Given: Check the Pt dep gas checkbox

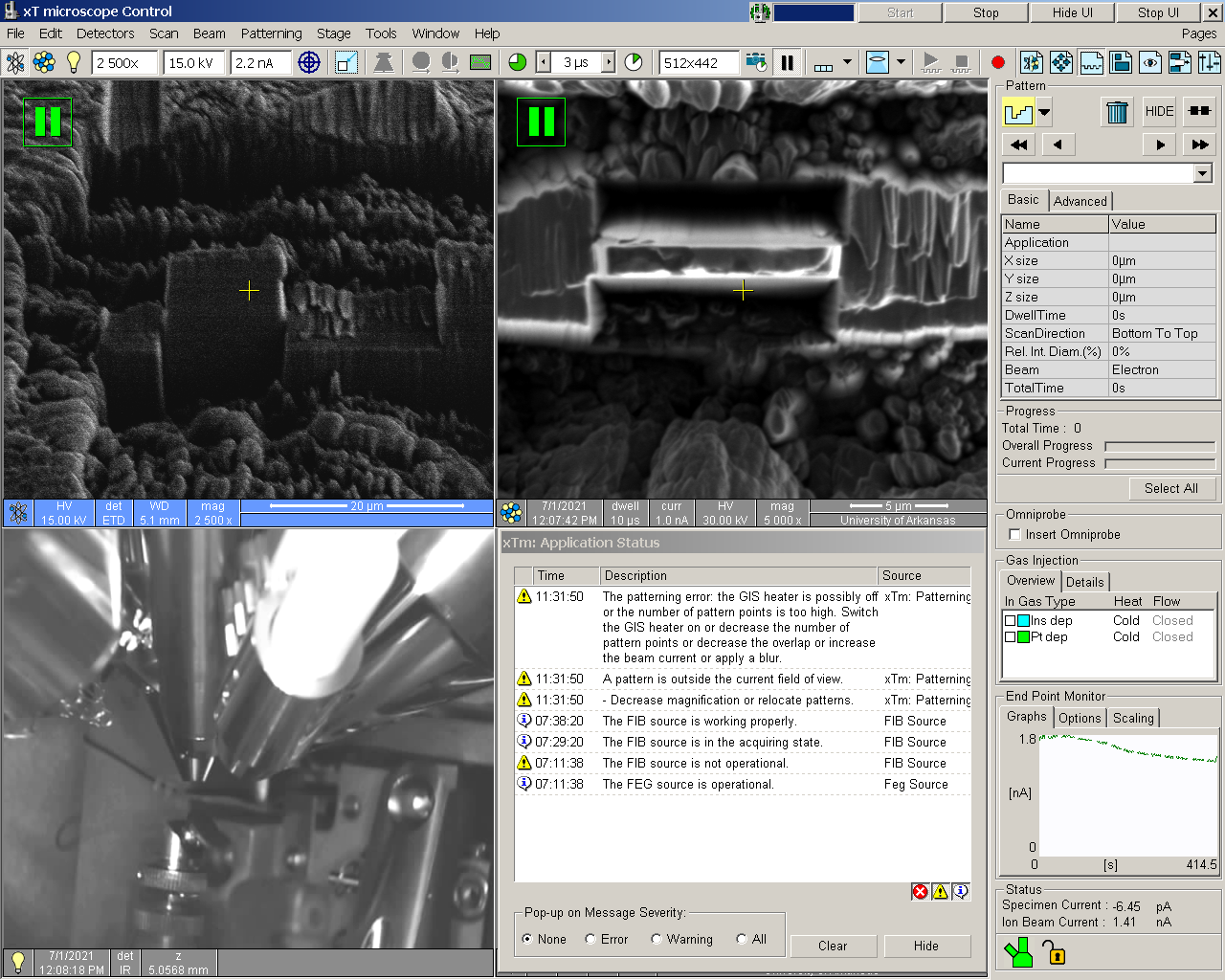Looking at the screenshot, I should pos(1010,637).
